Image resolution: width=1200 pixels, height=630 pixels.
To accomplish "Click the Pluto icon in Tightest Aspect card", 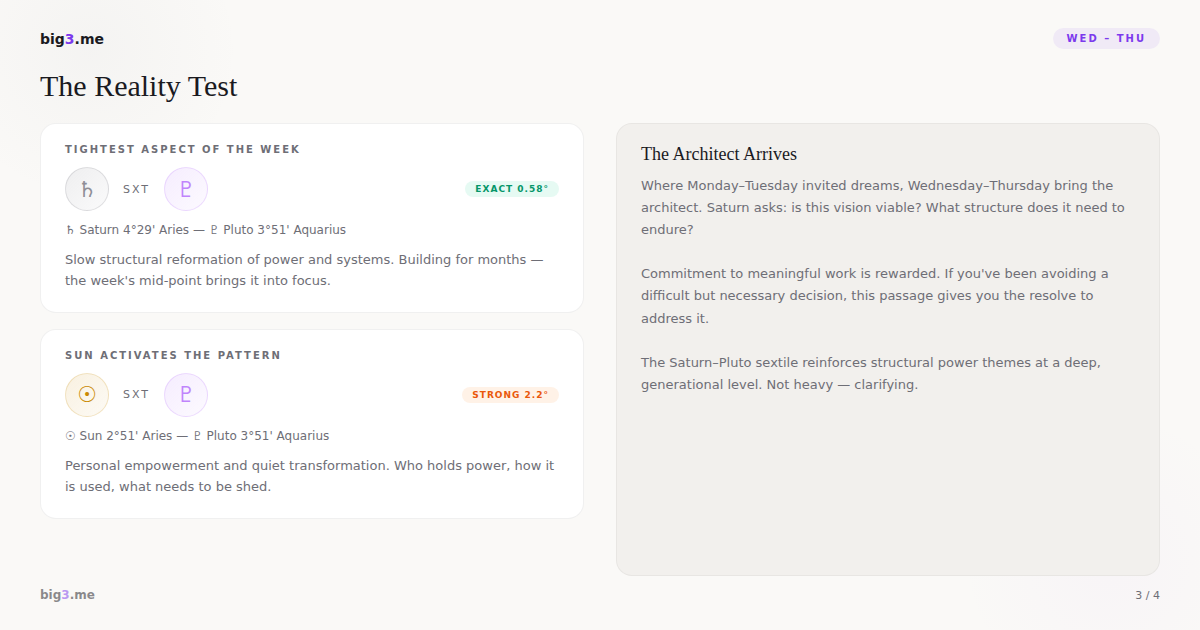I will point(186,189).
